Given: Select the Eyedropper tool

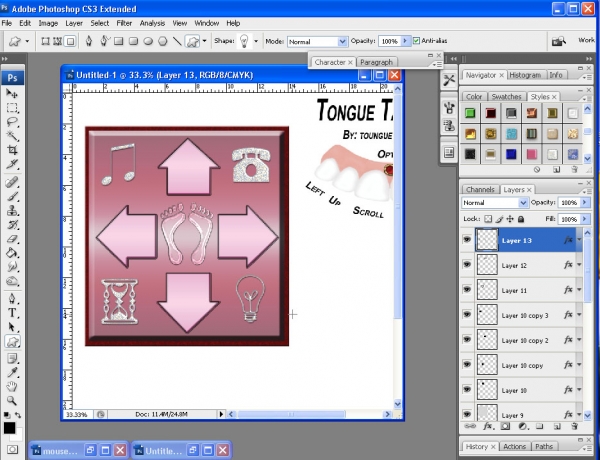Looking at the screenshot, I should point(12,373).
